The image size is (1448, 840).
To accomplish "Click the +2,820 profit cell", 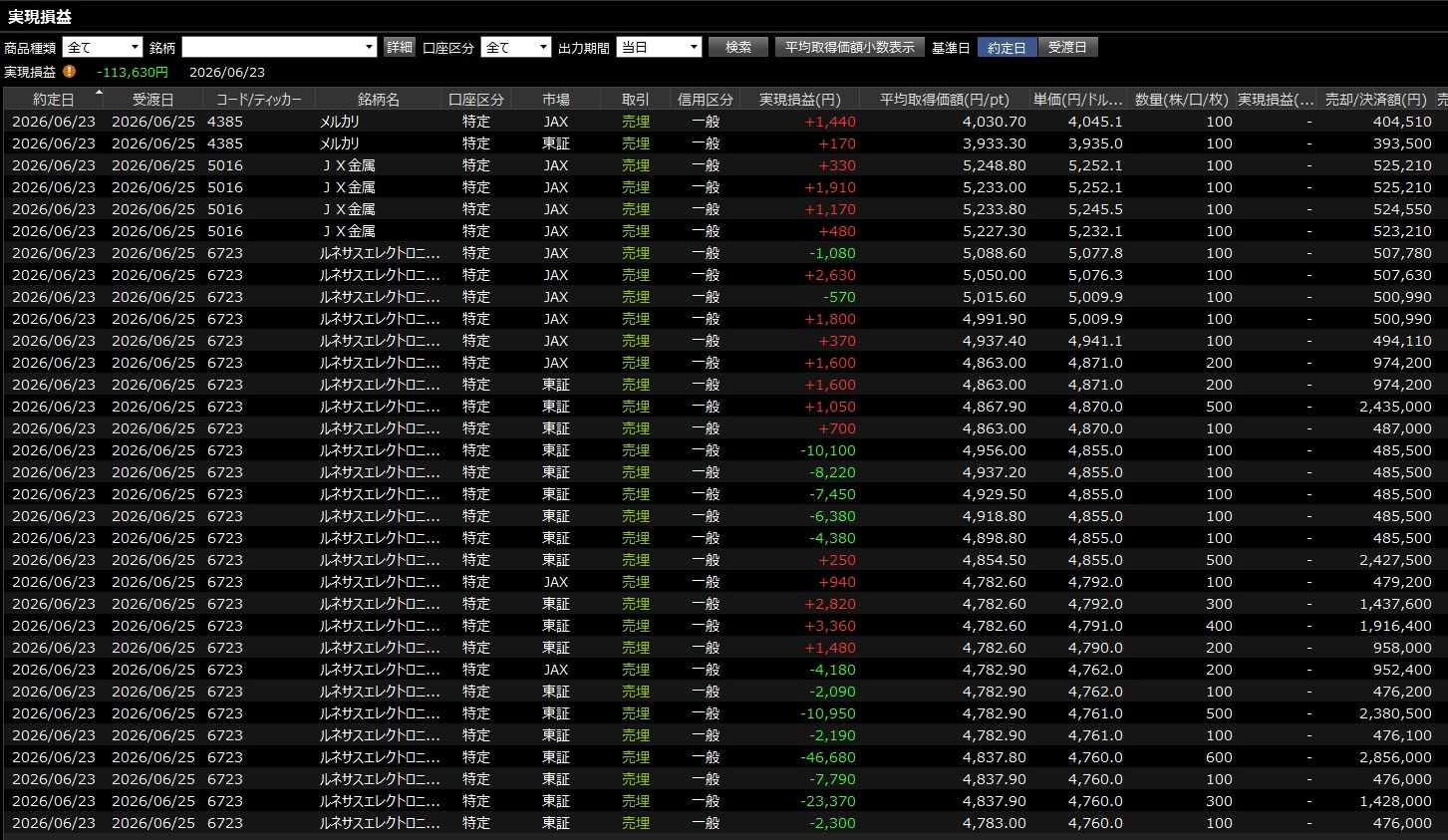I will 829,604.
